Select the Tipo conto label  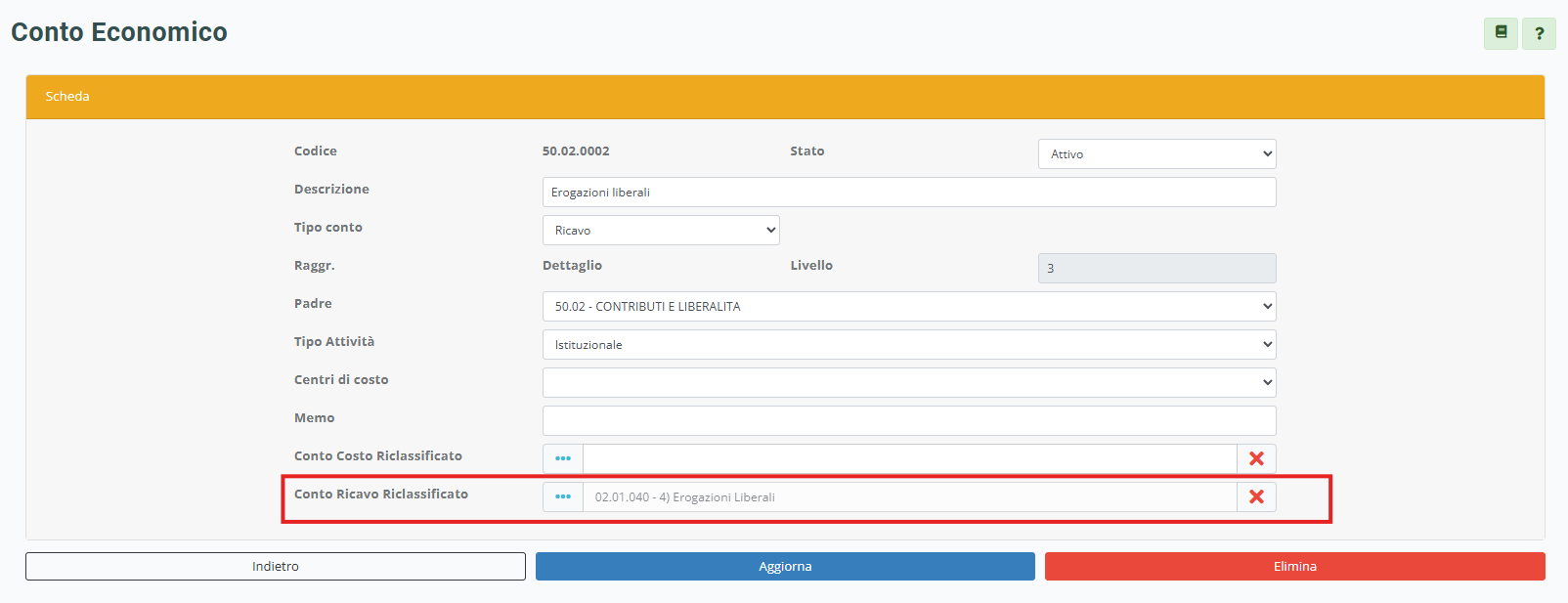pos(328,227)
